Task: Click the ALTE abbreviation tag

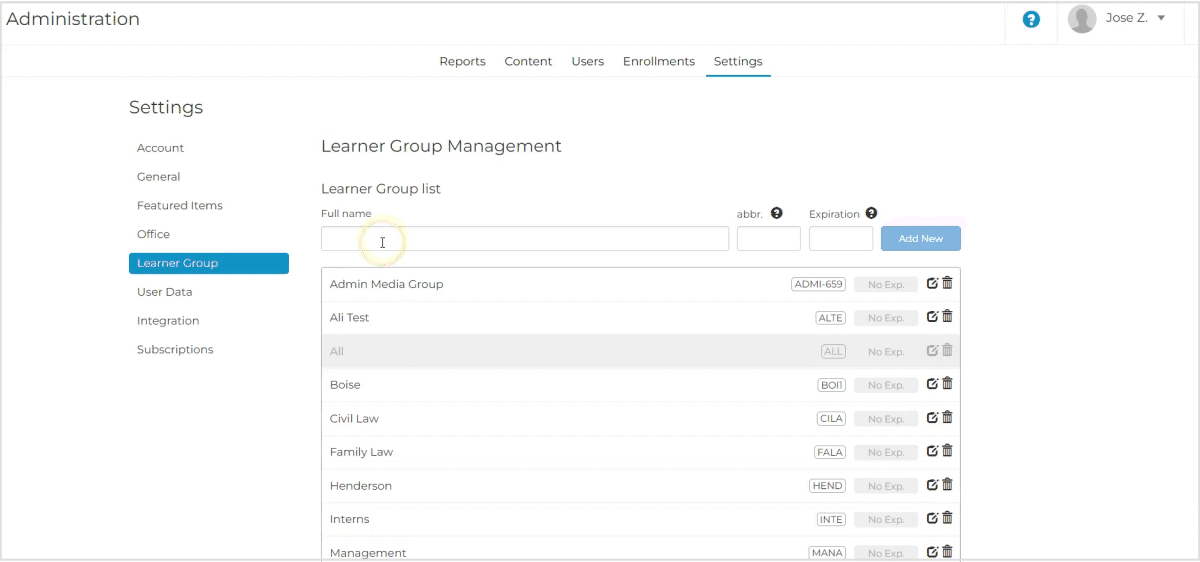Action: pyautogui.click(x=831, y=318)
